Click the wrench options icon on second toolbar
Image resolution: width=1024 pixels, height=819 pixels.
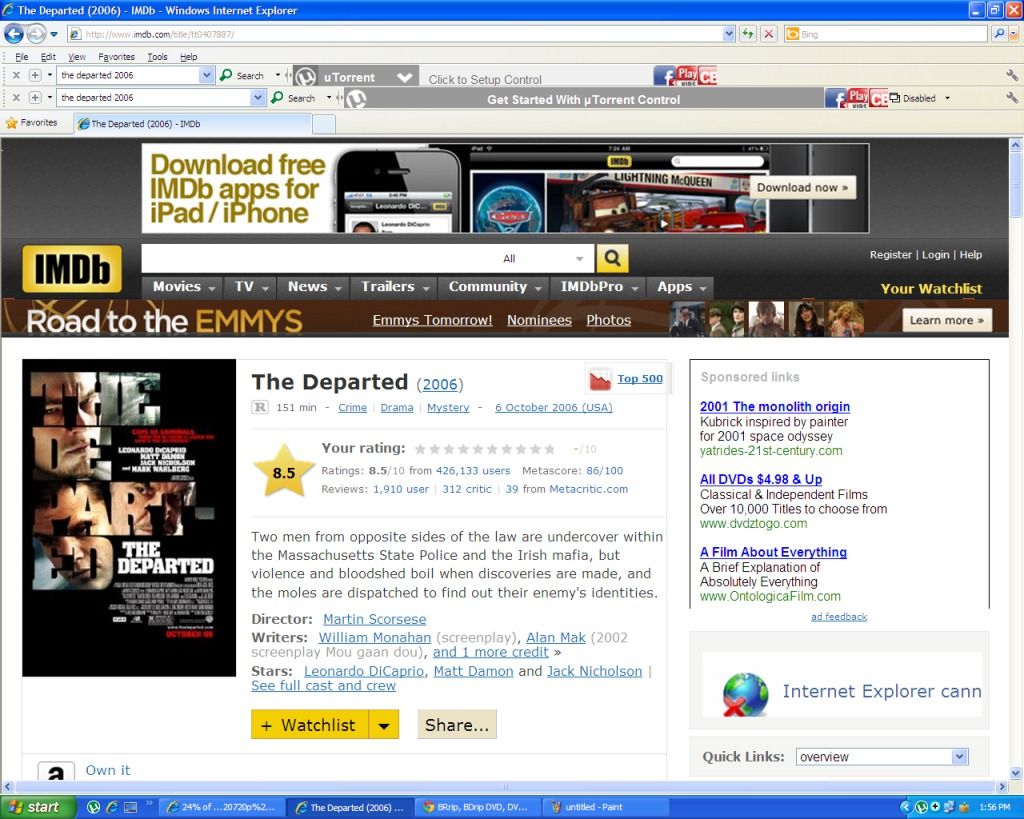pos(1012,98)
